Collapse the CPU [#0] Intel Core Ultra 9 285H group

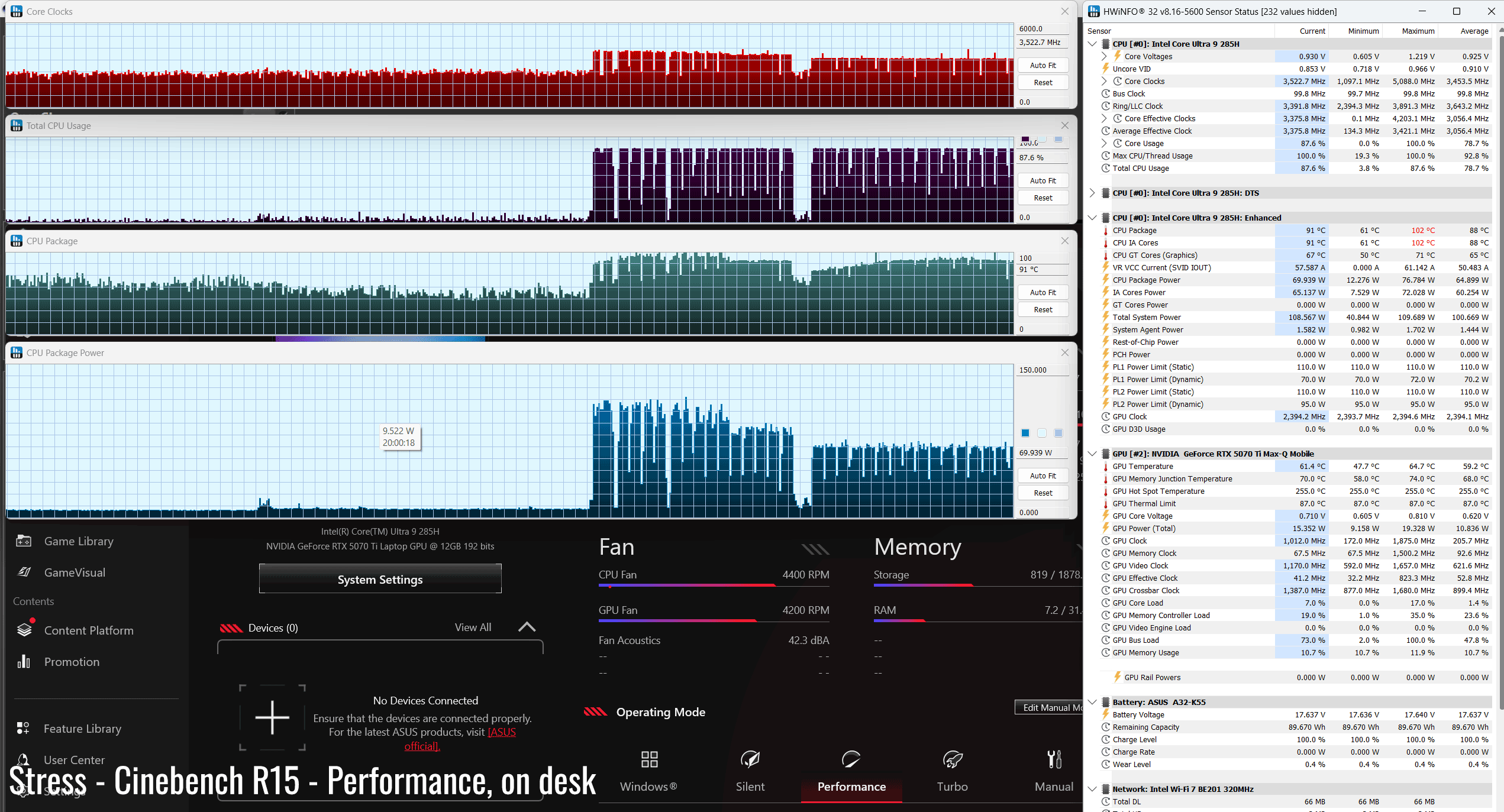pyautogui.click(x=1092, y=44)
